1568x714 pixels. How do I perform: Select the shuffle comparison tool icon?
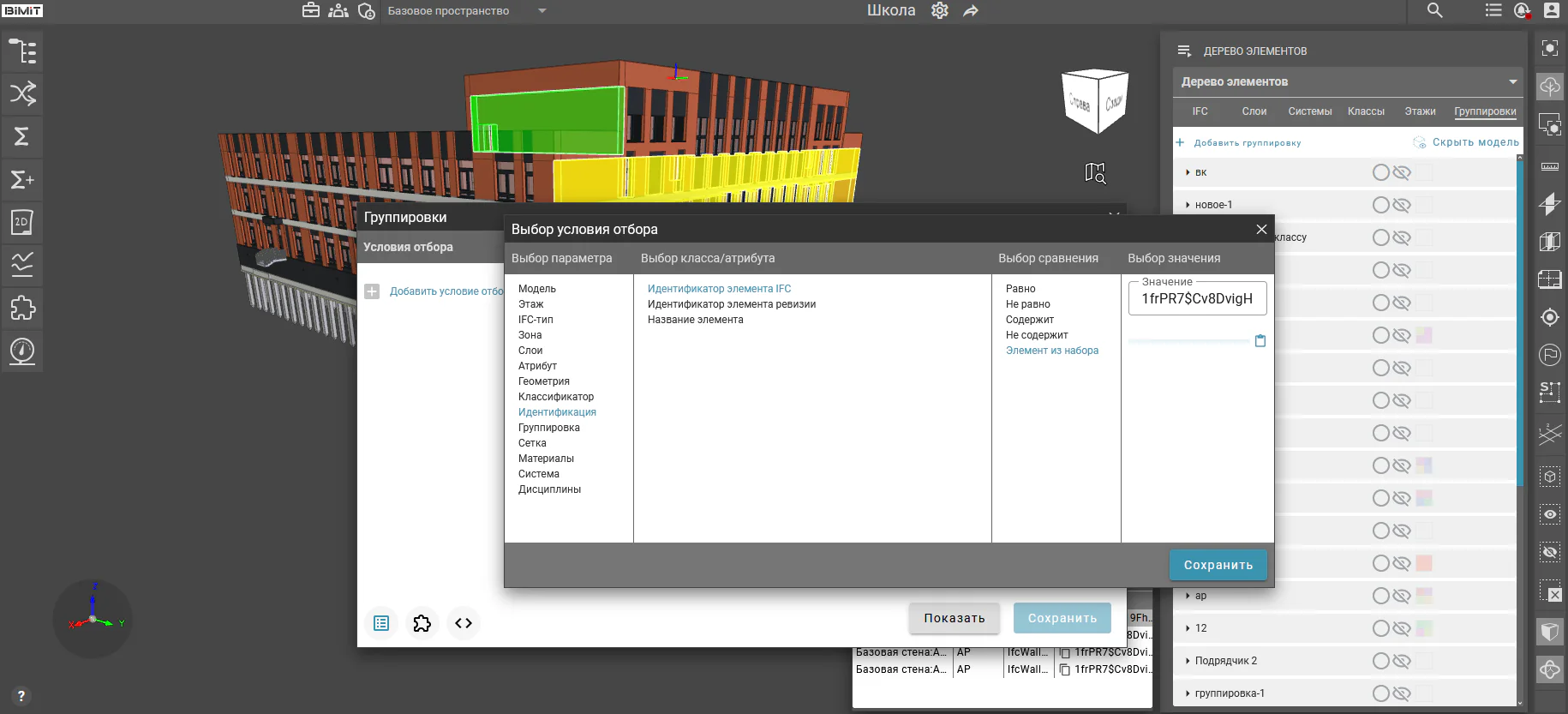click(22, 93)
